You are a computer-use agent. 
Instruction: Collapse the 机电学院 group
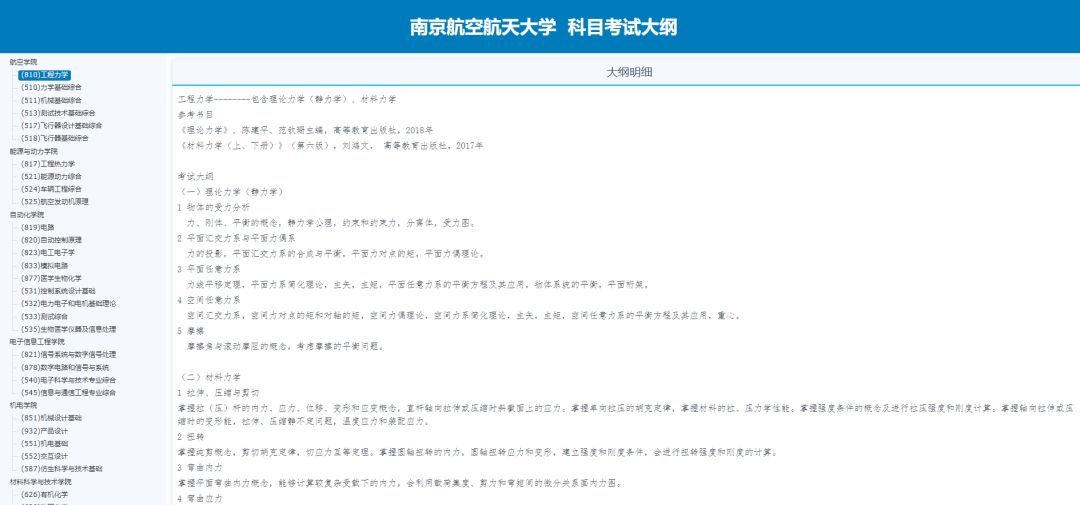[x=23, y=405]
